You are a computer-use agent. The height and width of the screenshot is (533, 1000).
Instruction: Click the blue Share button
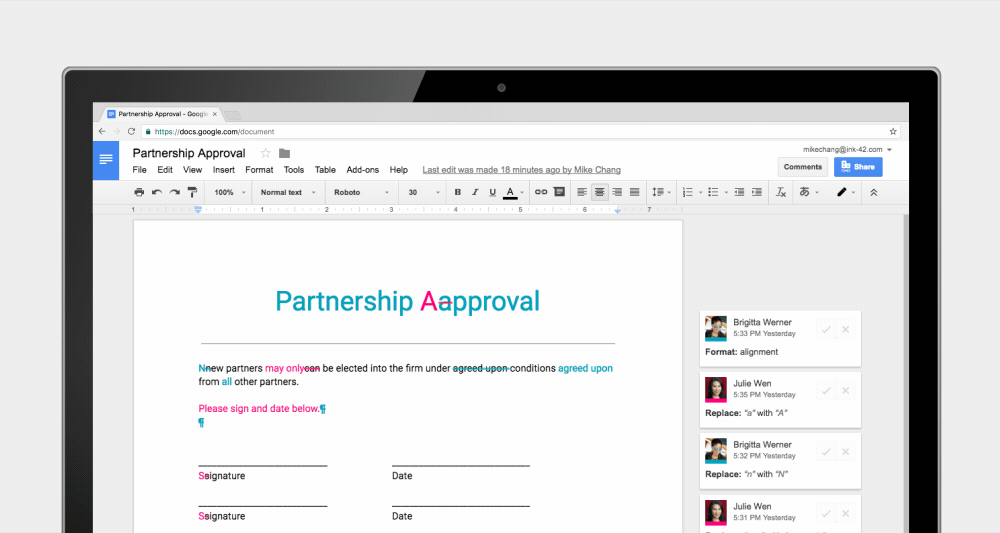(x=858, y=167)
